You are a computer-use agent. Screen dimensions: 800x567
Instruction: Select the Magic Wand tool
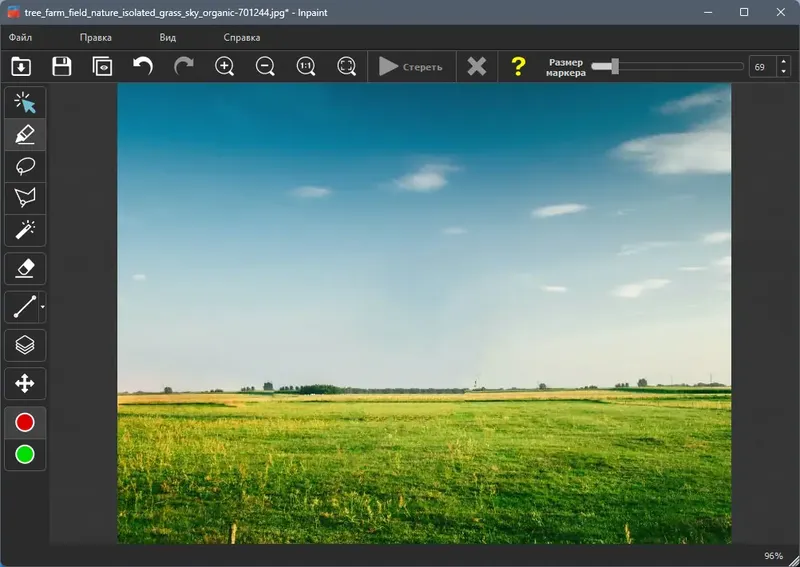tap(25, 230)
